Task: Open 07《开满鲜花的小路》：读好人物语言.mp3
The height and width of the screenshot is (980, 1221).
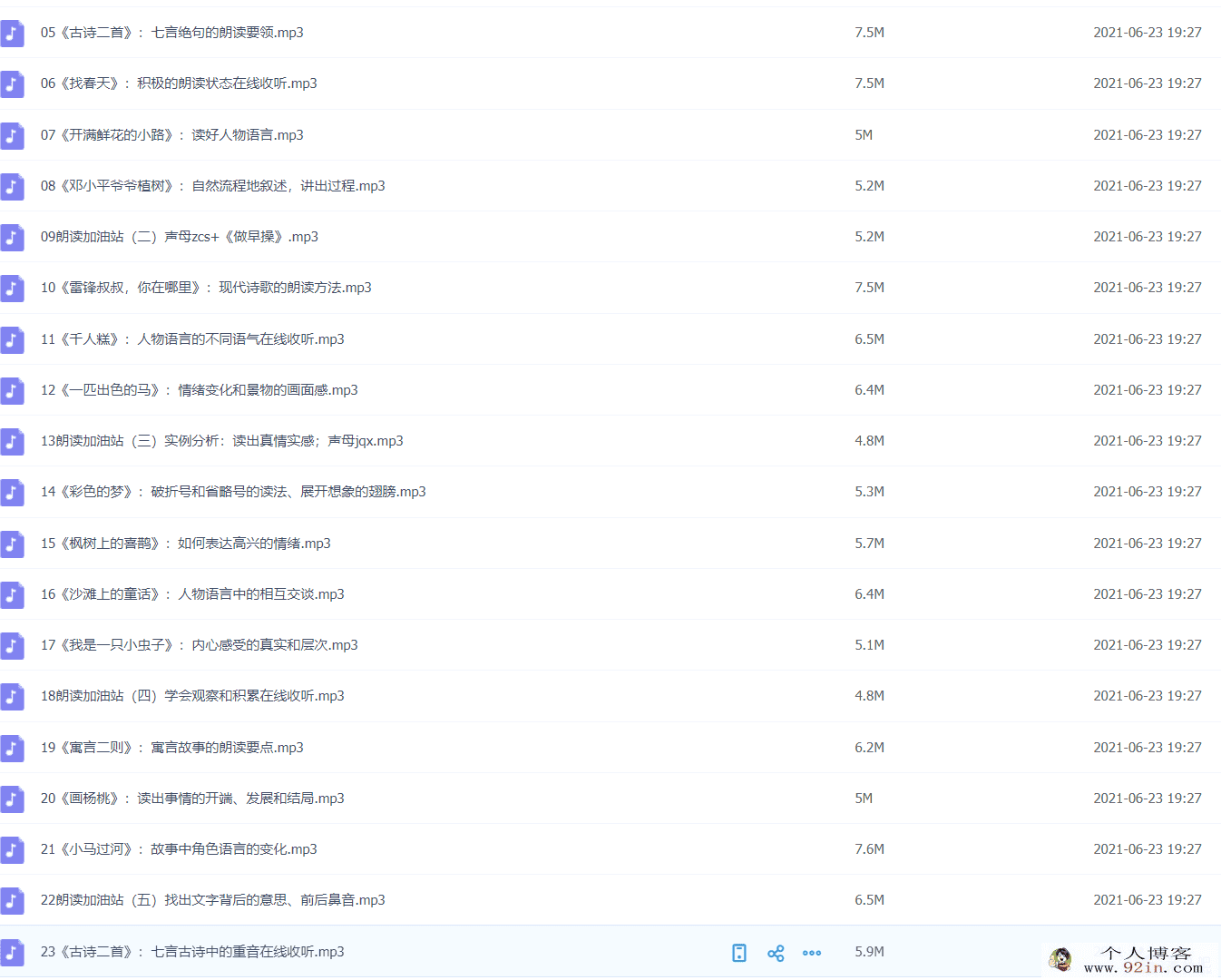Action: 172,135
